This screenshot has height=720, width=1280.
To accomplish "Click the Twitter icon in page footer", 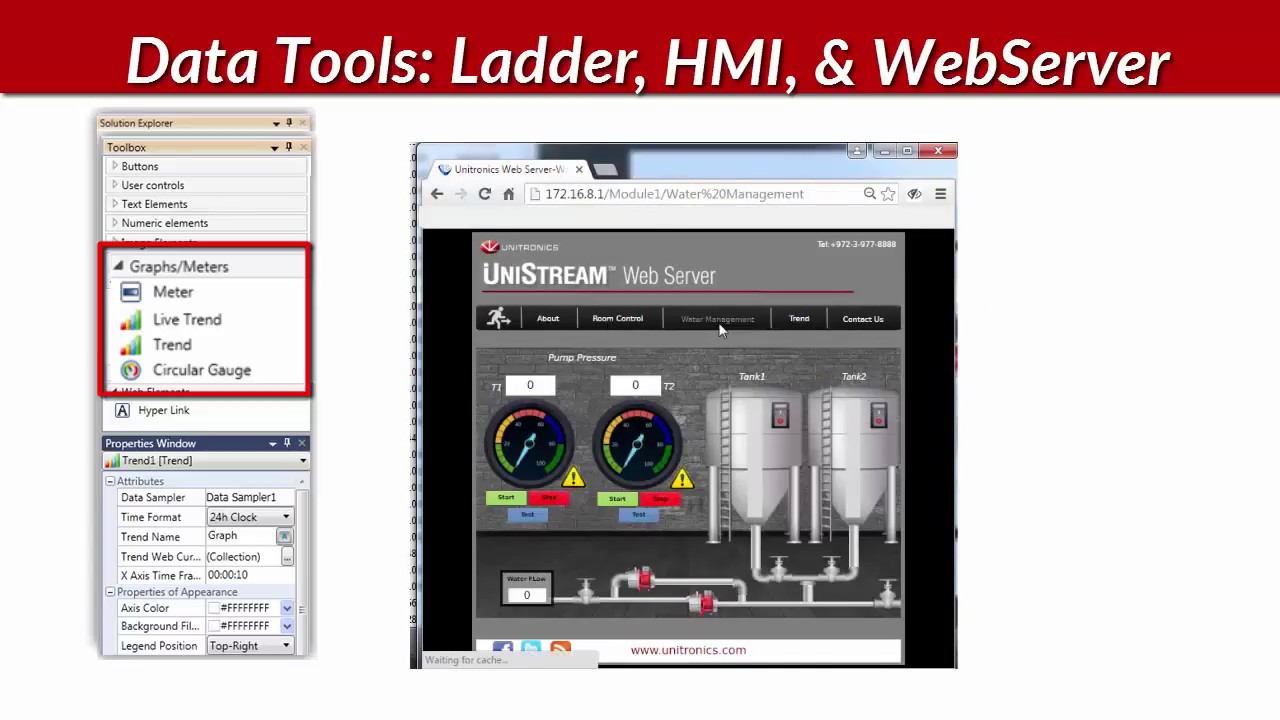I will tap(531, 650).
